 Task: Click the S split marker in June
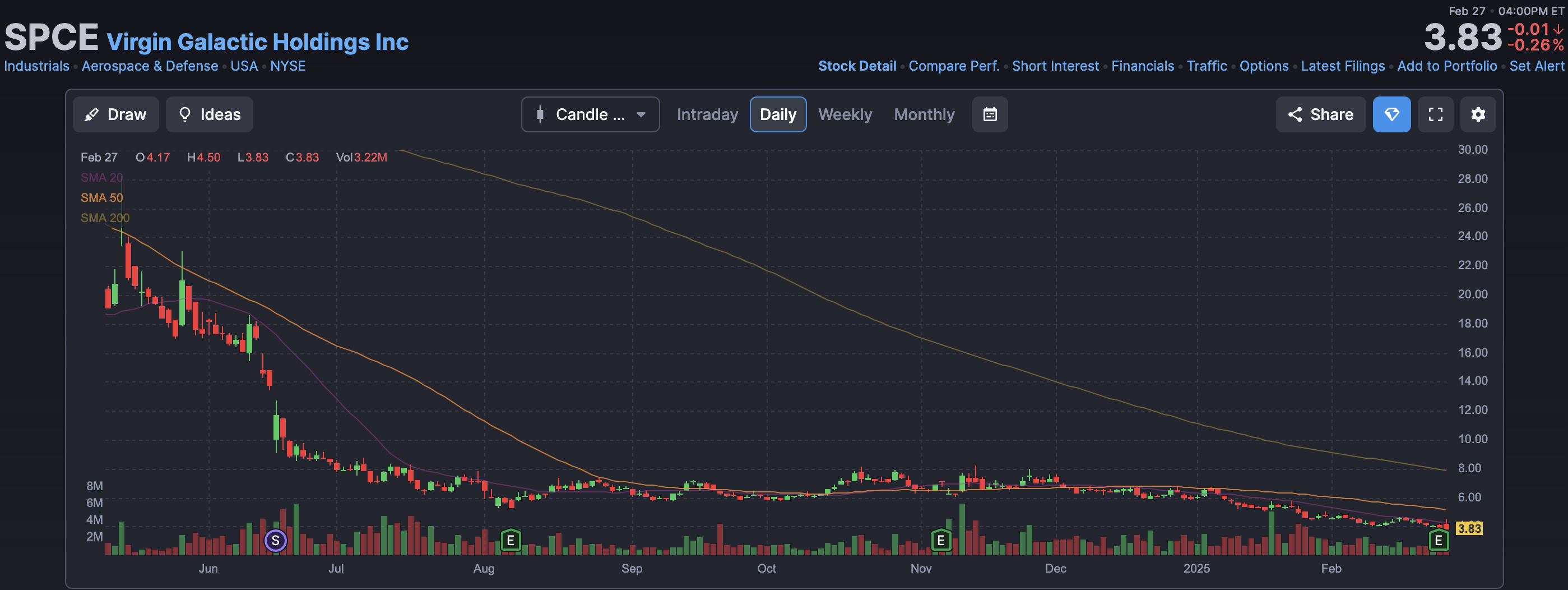[276, 540]
